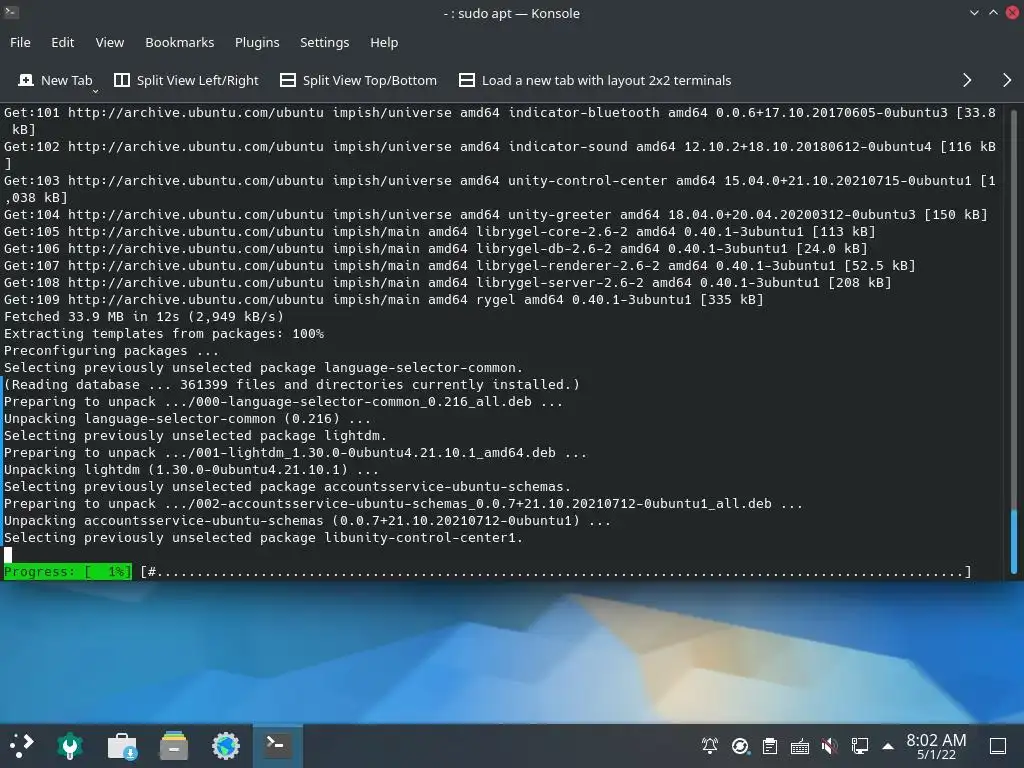Click the Show Desktop button in taskbar
Screen dimensions: 1024x768
point(998,746)
